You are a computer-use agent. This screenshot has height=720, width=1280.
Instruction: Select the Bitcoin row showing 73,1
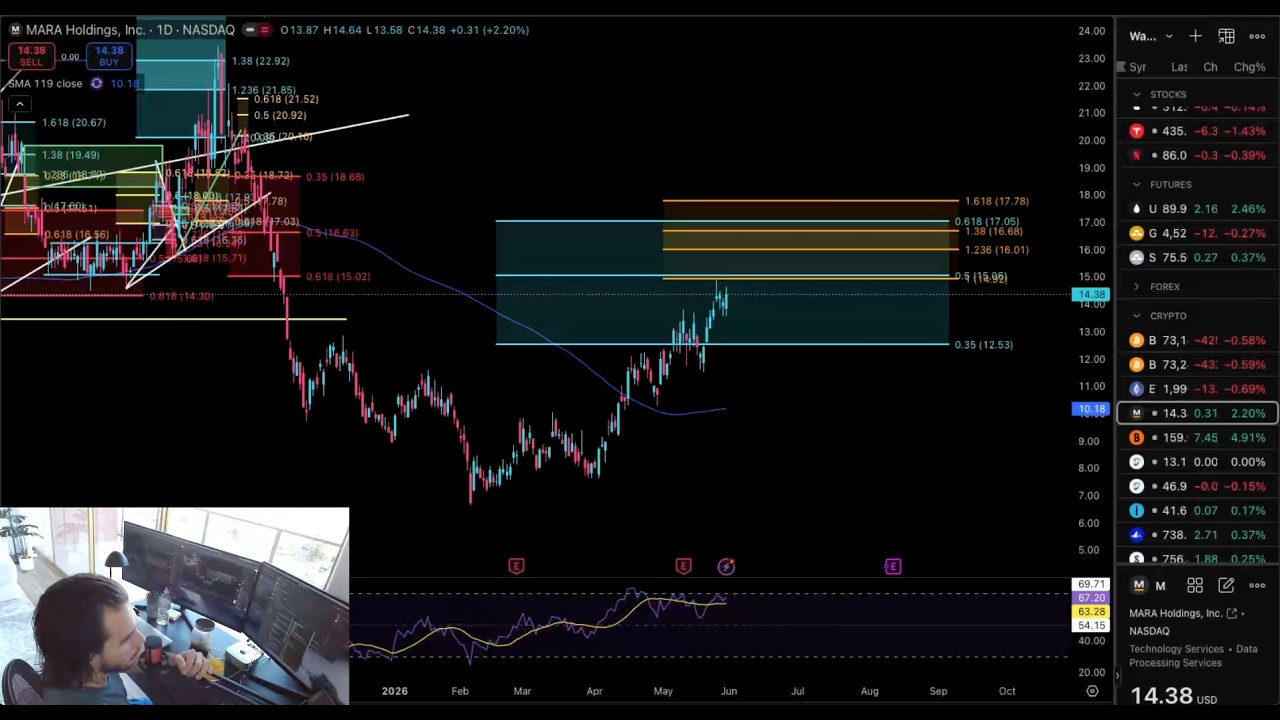tap(1197, 340)
